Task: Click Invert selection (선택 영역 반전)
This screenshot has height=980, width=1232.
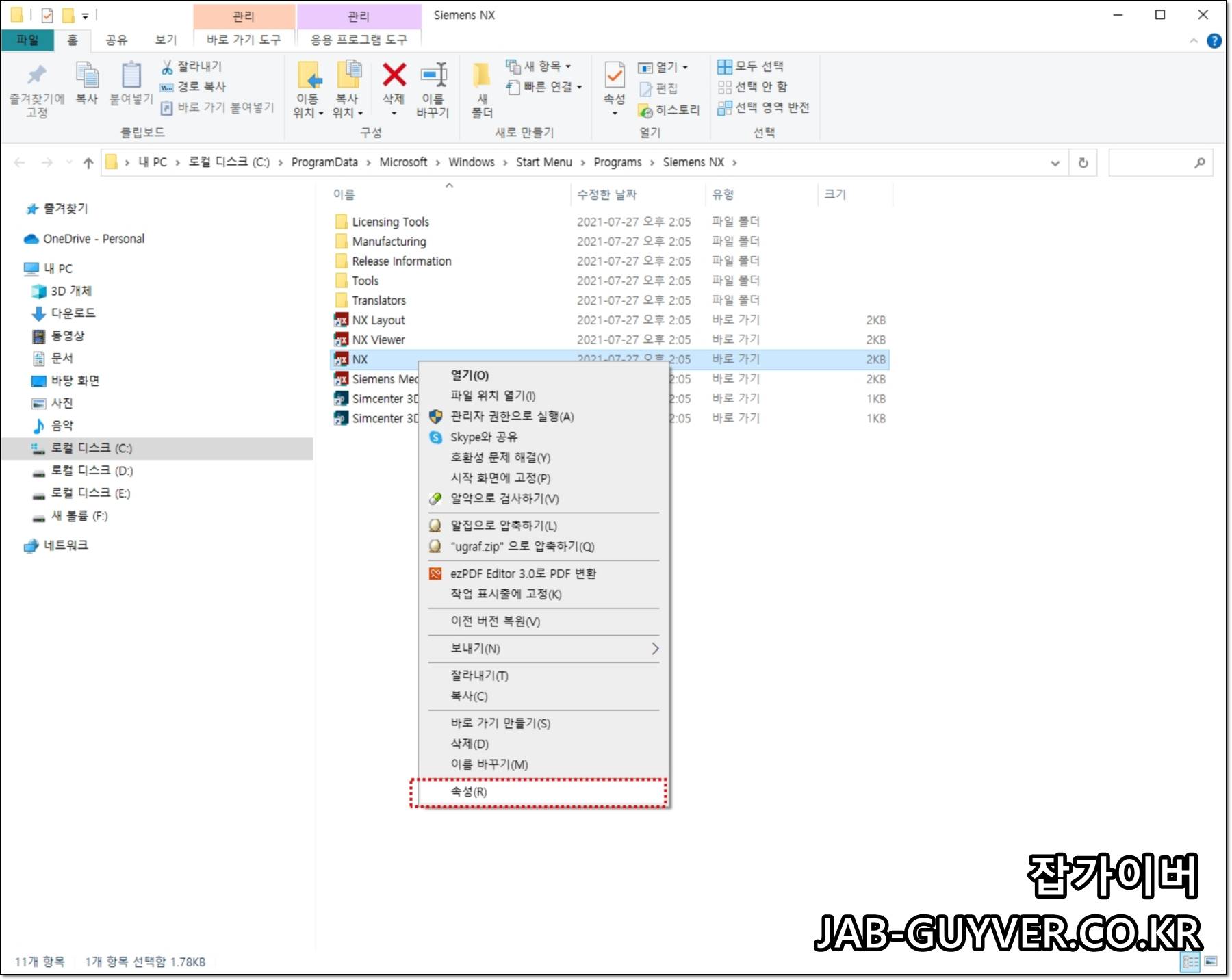Action: [x=763, y=107]
